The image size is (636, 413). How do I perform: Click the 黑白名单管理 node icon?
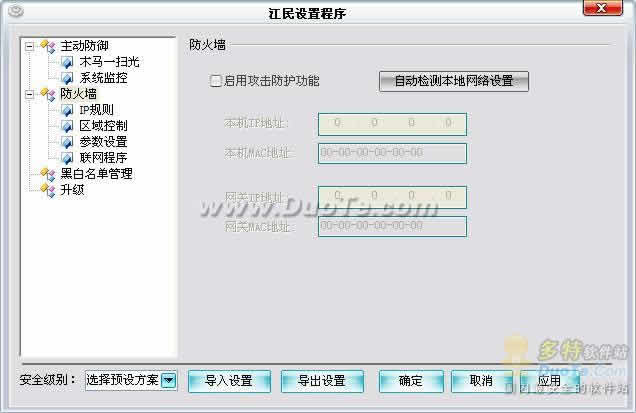[x=48, y=174]
